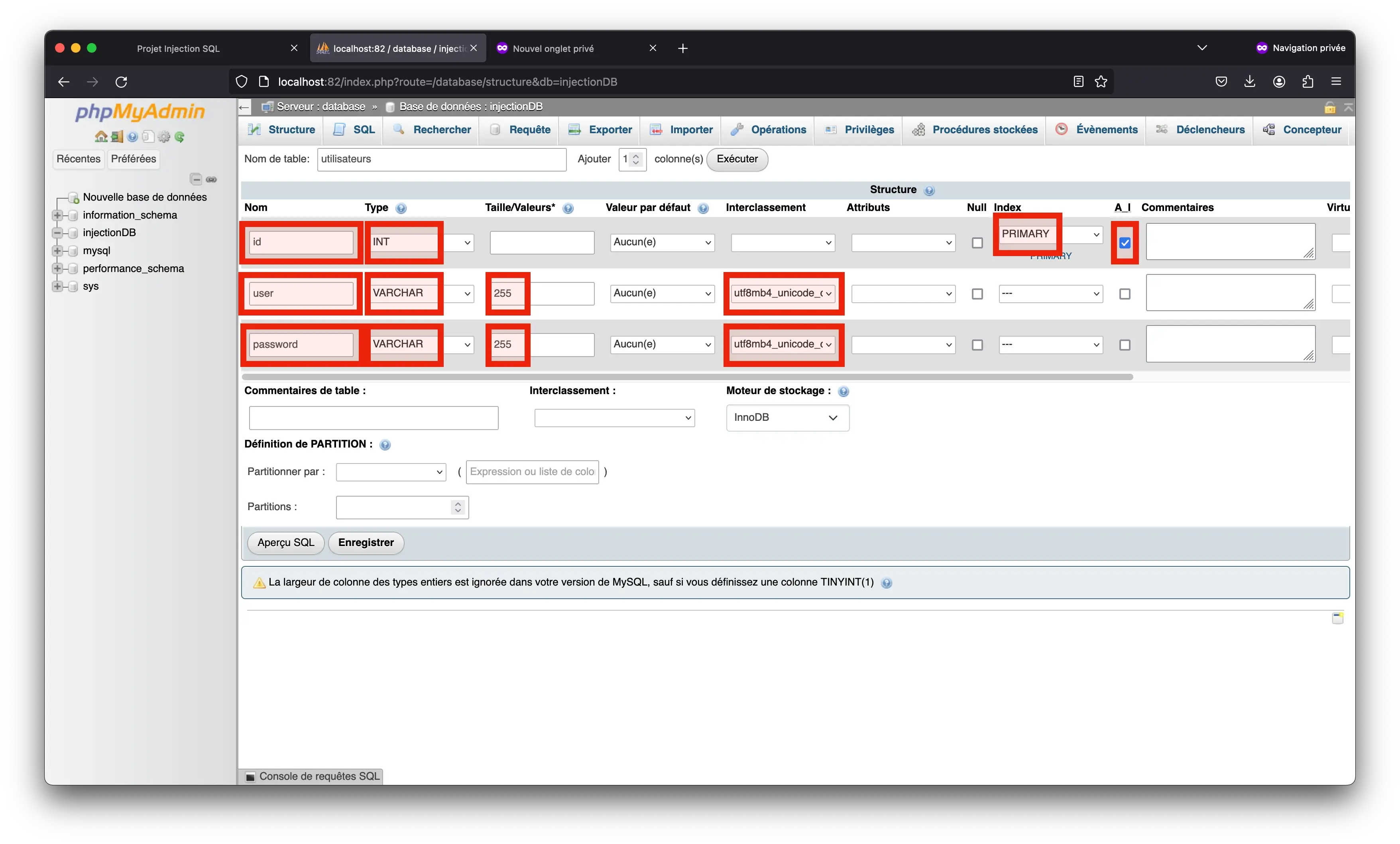Switch to the Rechercher tab
Image resolution: width=1400 pixels, height=844 pixels.
coord(432,130)
